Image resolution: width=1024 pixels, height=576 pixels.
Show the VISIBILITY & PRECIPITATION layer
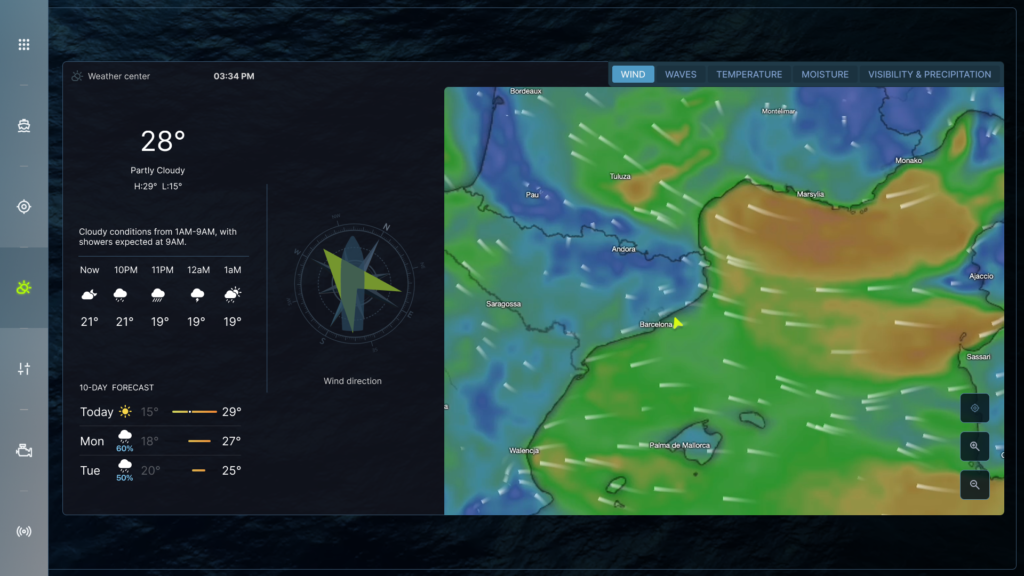click(929, 74)
